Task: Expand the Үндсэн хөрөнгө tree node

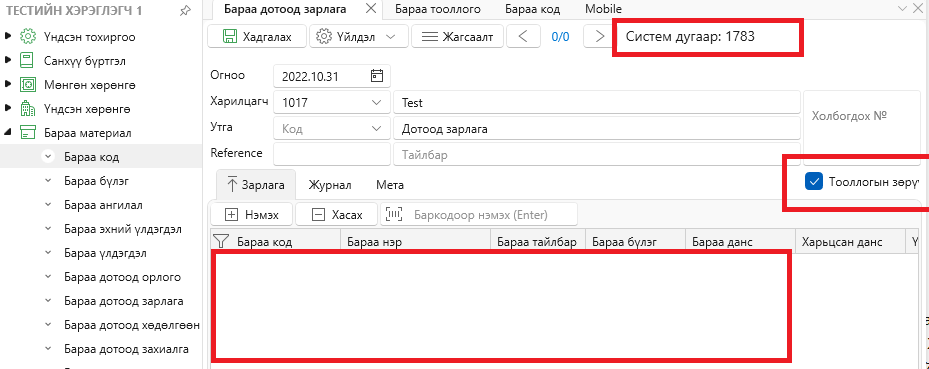Action: click(8, 109)
